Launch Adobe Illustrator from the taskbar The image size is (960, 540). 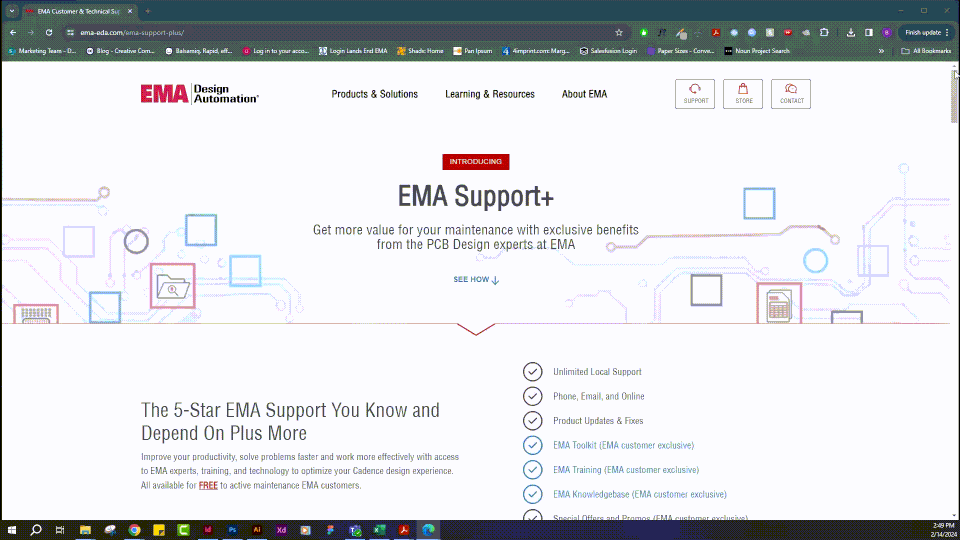pos(257,530)
